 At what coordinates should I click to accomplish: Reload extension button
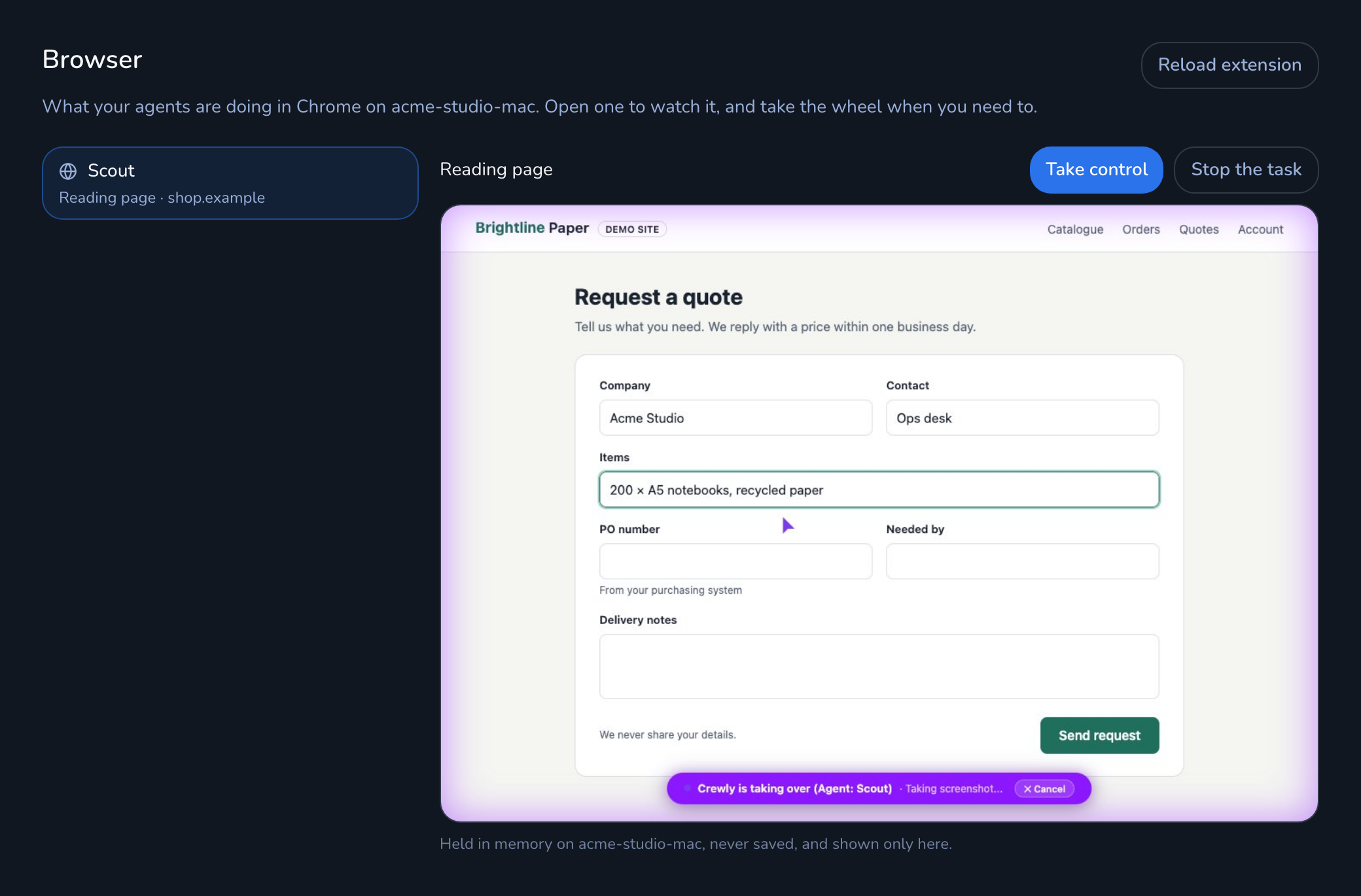(1229, 65)
